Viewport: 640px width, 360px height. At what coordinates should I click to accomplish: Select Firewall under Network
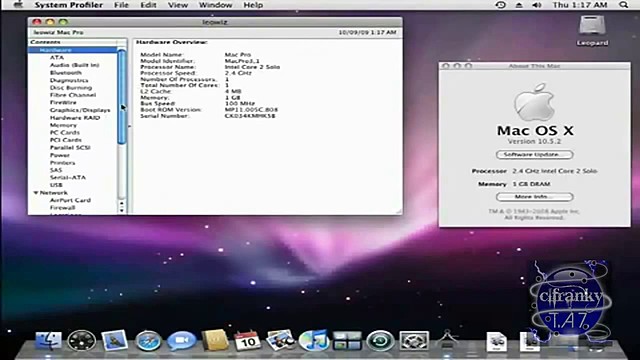pos(62,208)
